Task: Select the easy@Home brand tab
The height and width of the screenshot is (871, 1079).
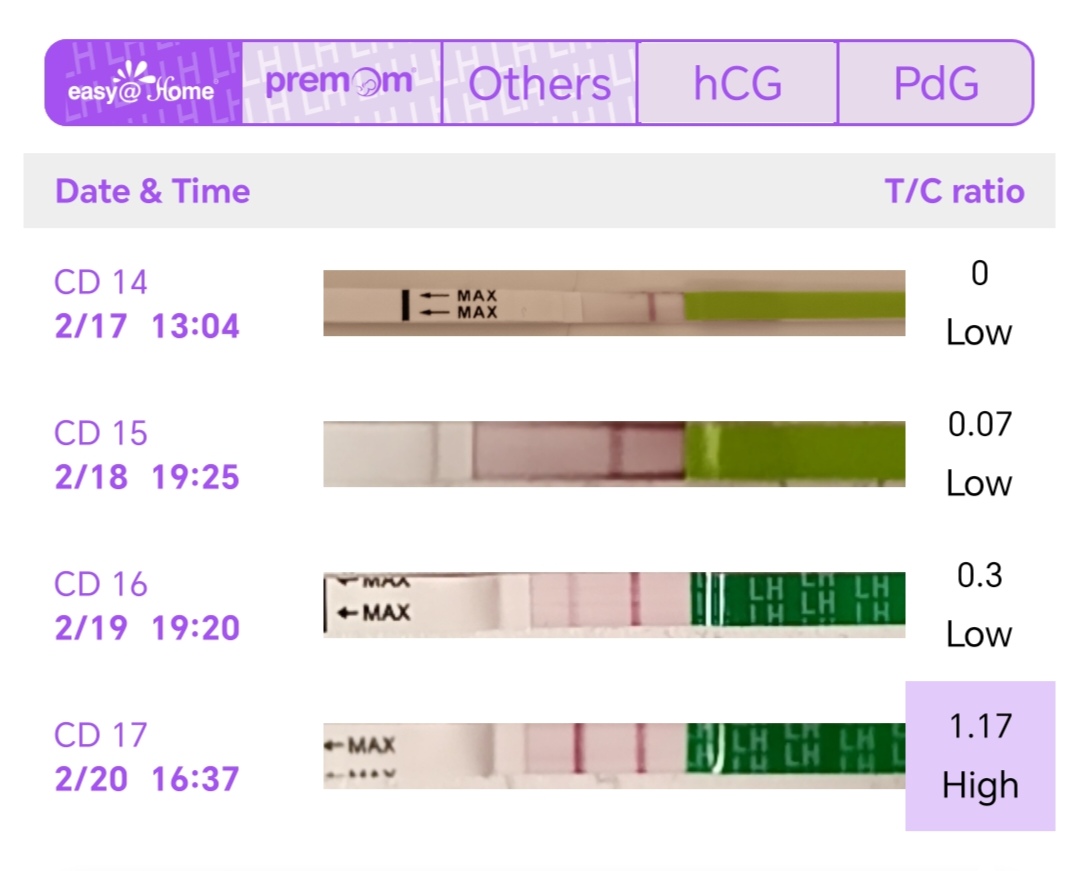Action: pyautogui.click(x=142, y=84)
